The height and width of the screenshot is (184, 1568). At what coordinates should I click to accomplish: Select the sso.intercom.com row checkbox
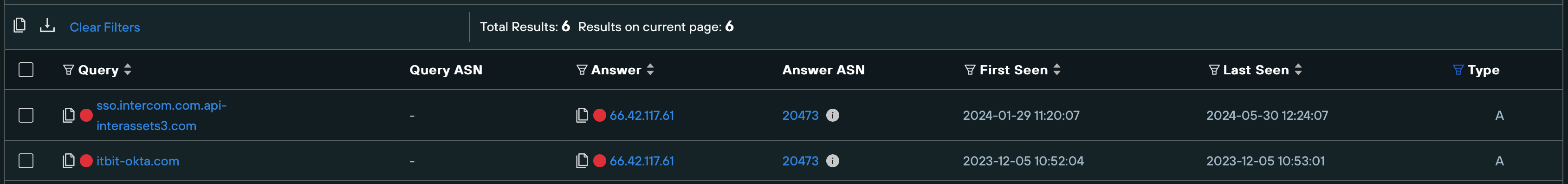point(26,115)
